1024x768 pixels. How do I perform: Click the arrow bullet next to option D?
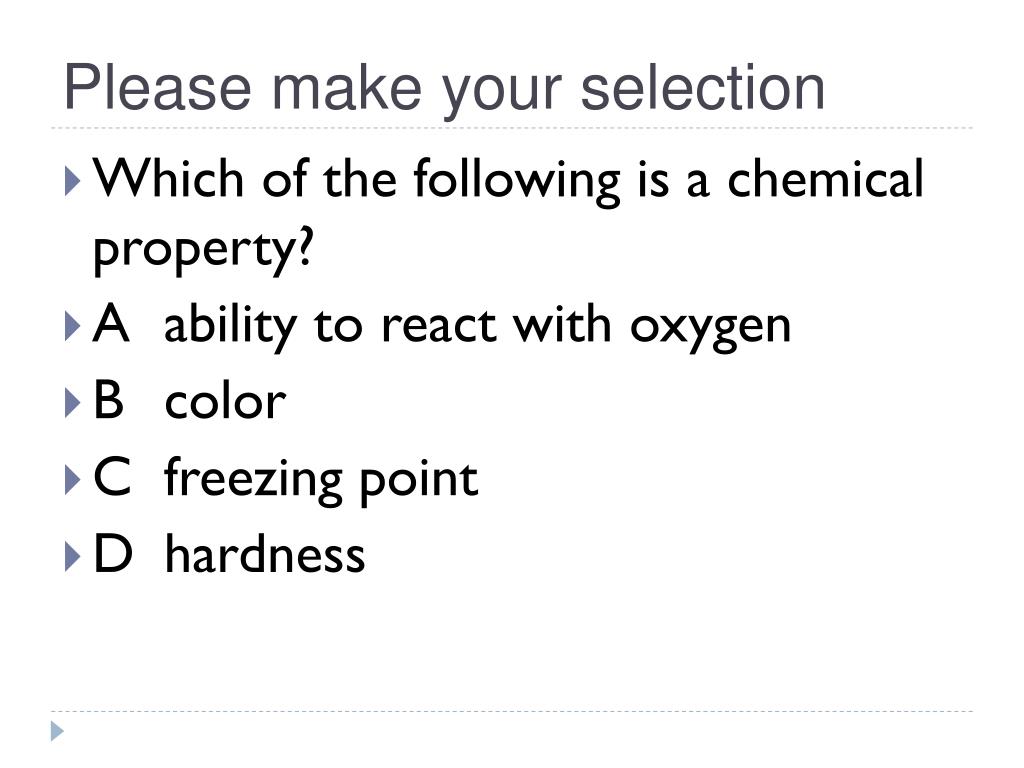(73, 556)
